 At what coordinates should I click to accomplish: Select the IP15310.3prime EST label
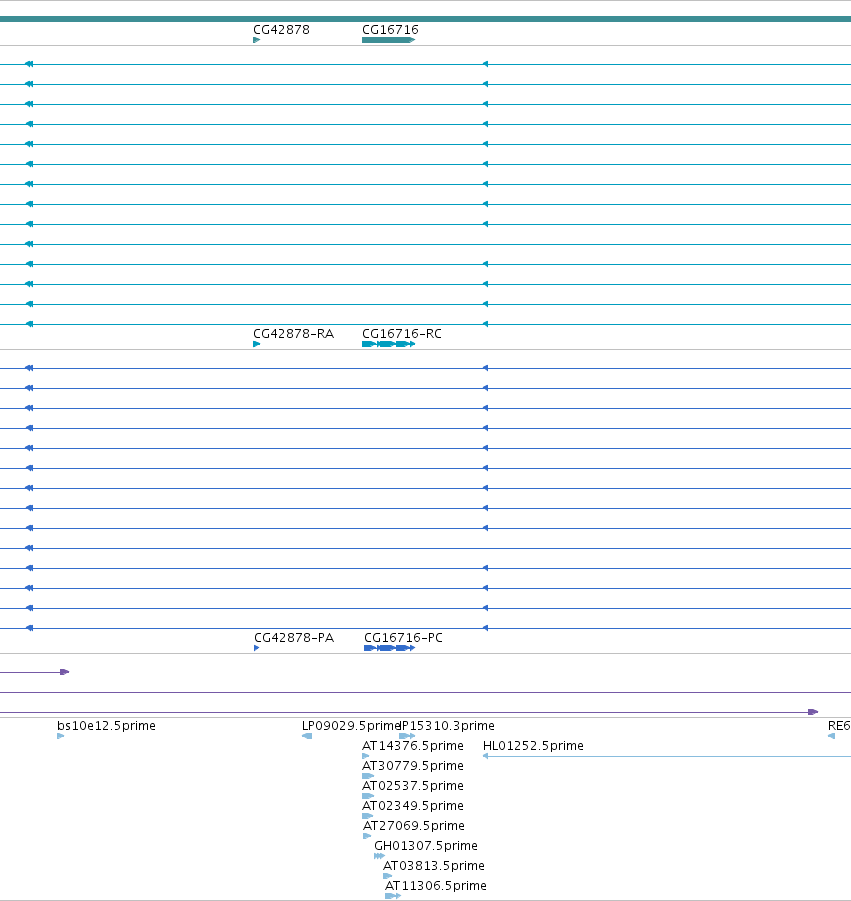click(447, 726)
